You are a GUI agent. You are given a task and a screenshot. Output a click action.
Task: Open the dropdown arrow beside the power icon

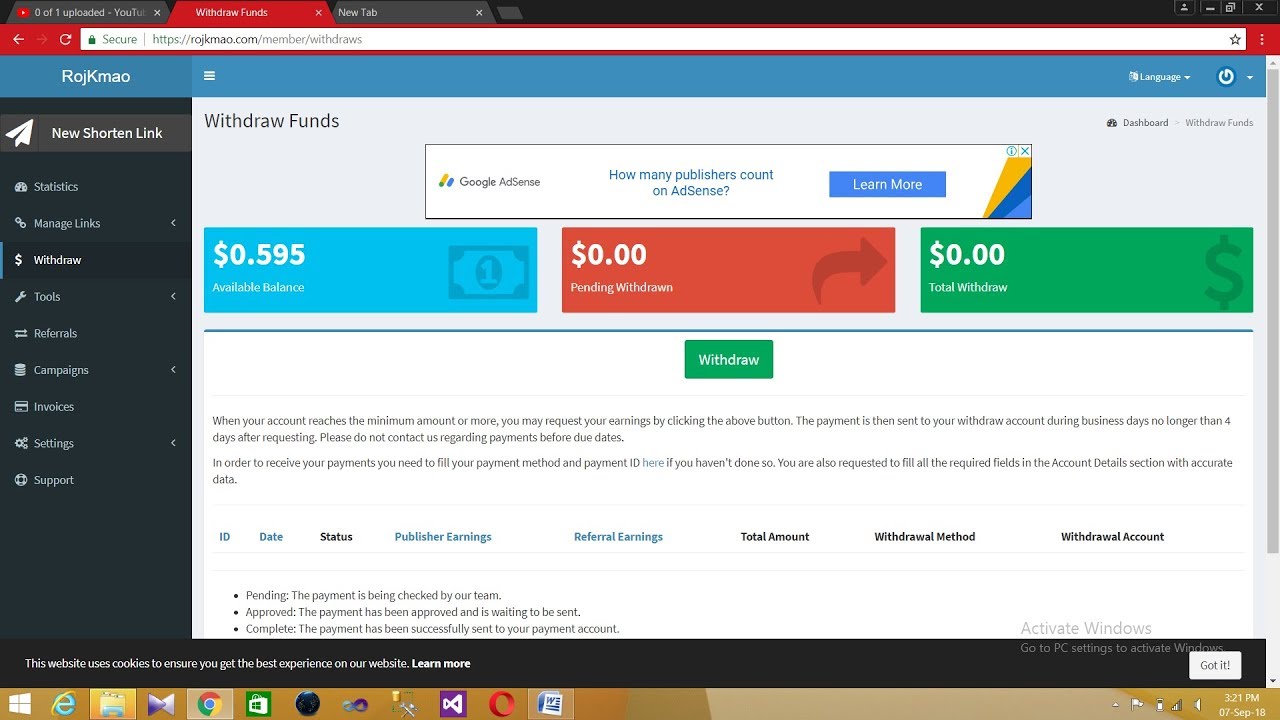[1250, 78]
